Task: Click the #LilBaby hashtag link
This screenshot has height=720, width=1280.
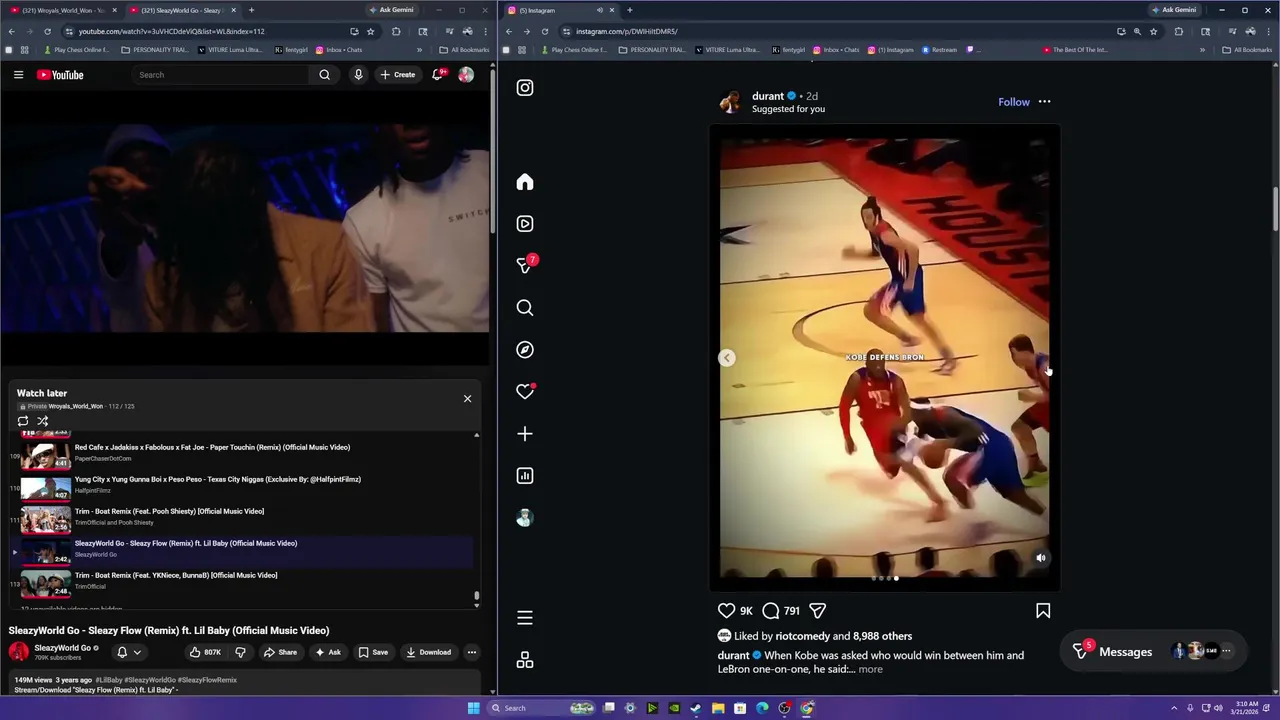Action: (x=108, y=680)
